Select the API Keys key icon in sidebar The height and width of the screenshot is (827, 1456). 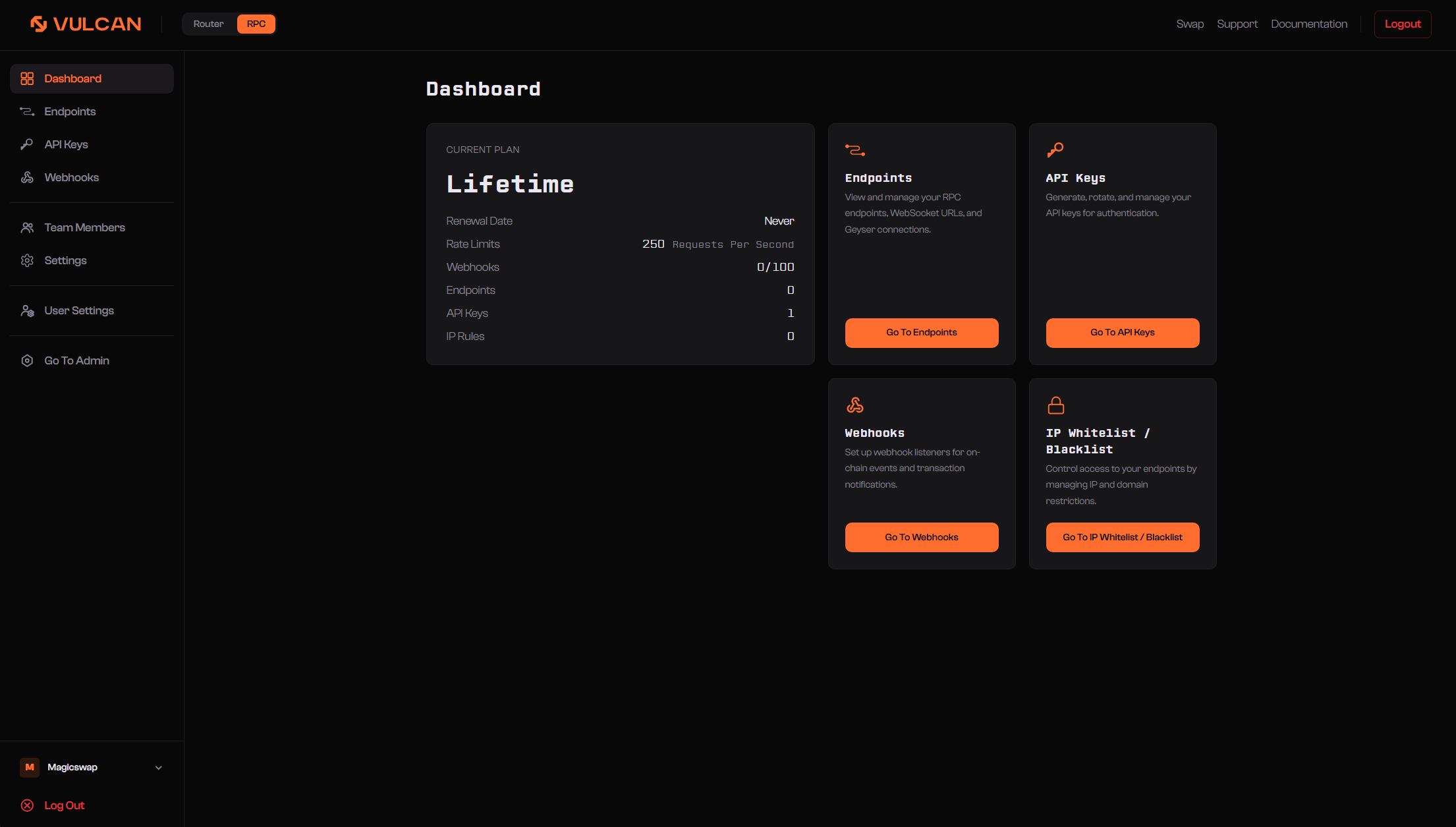tap(27, 144)
